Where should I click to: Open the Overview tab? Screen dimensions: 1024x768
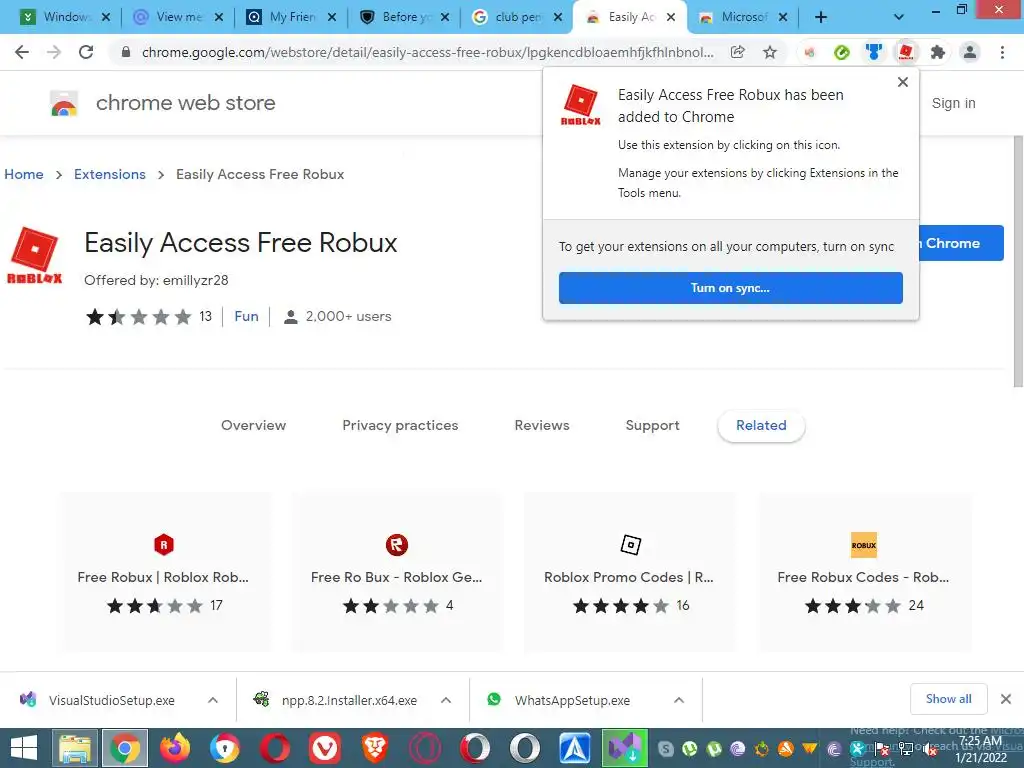[x=253, y=425]
